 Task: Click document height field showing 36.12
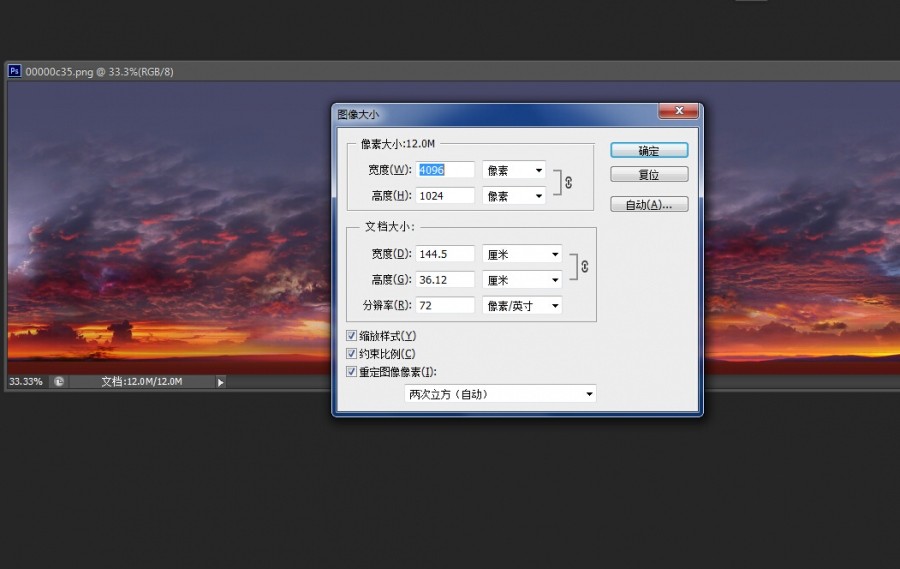point(445,280)
